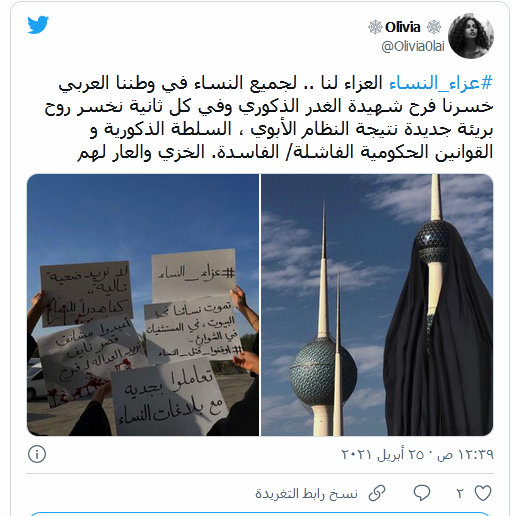Click the info circle icon
Viewport: 512px width, 516px height.
[37, 454]
